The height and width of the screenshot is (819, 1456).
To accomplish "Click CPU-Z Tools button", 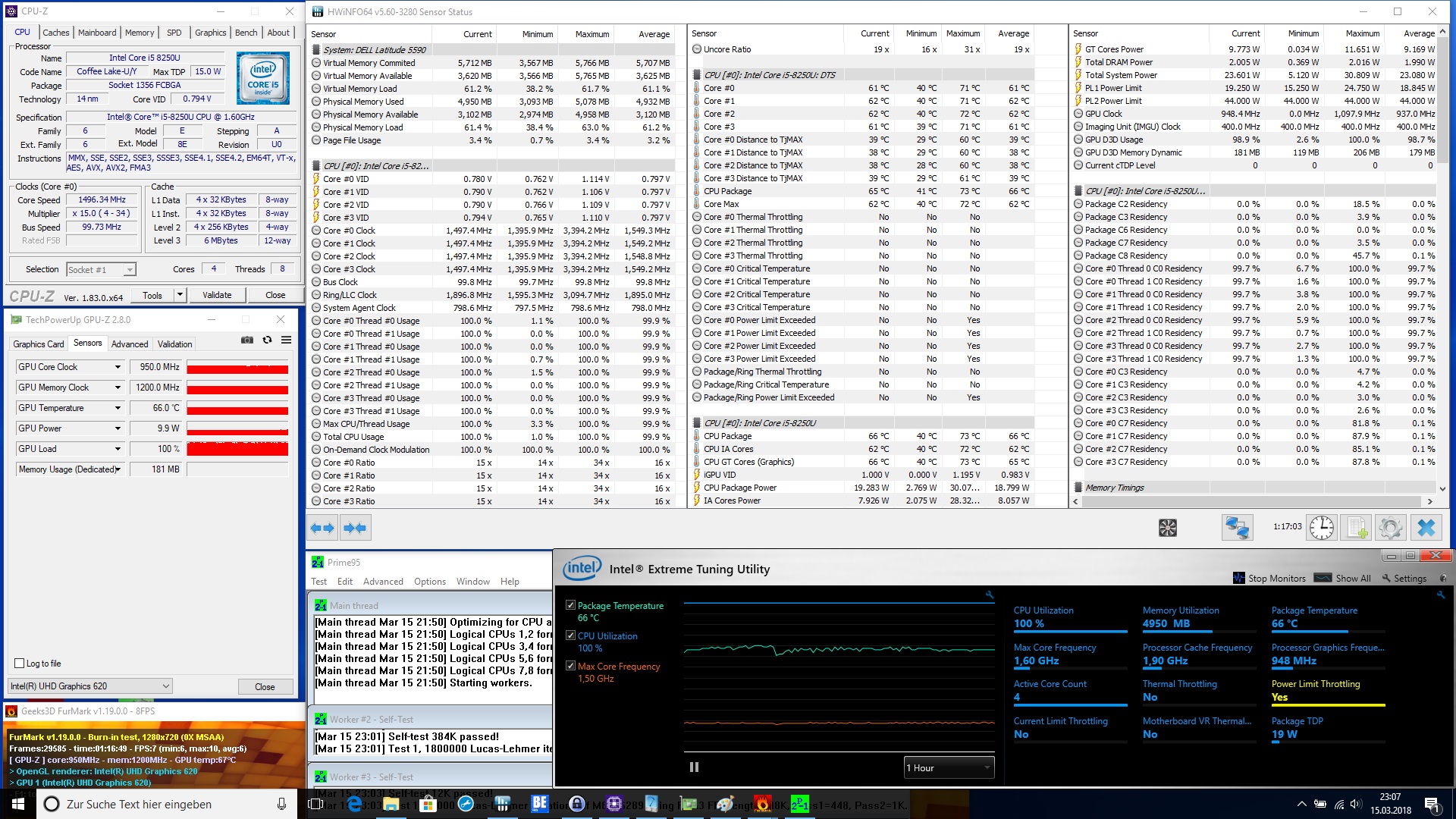I will [x=152, y=295].
